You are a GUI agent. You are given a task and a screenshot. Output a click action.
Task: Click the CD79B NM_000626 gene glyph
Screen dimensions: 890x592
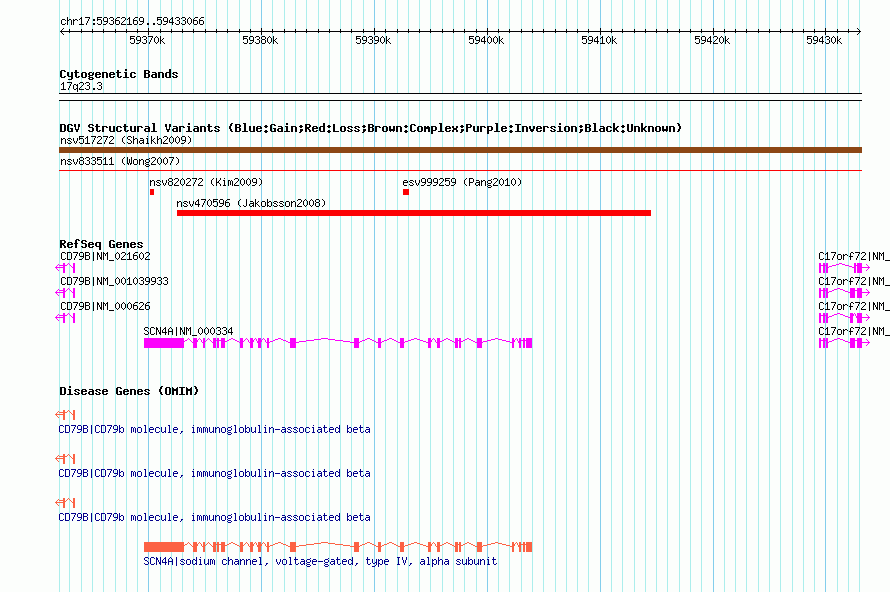point(65,318)
